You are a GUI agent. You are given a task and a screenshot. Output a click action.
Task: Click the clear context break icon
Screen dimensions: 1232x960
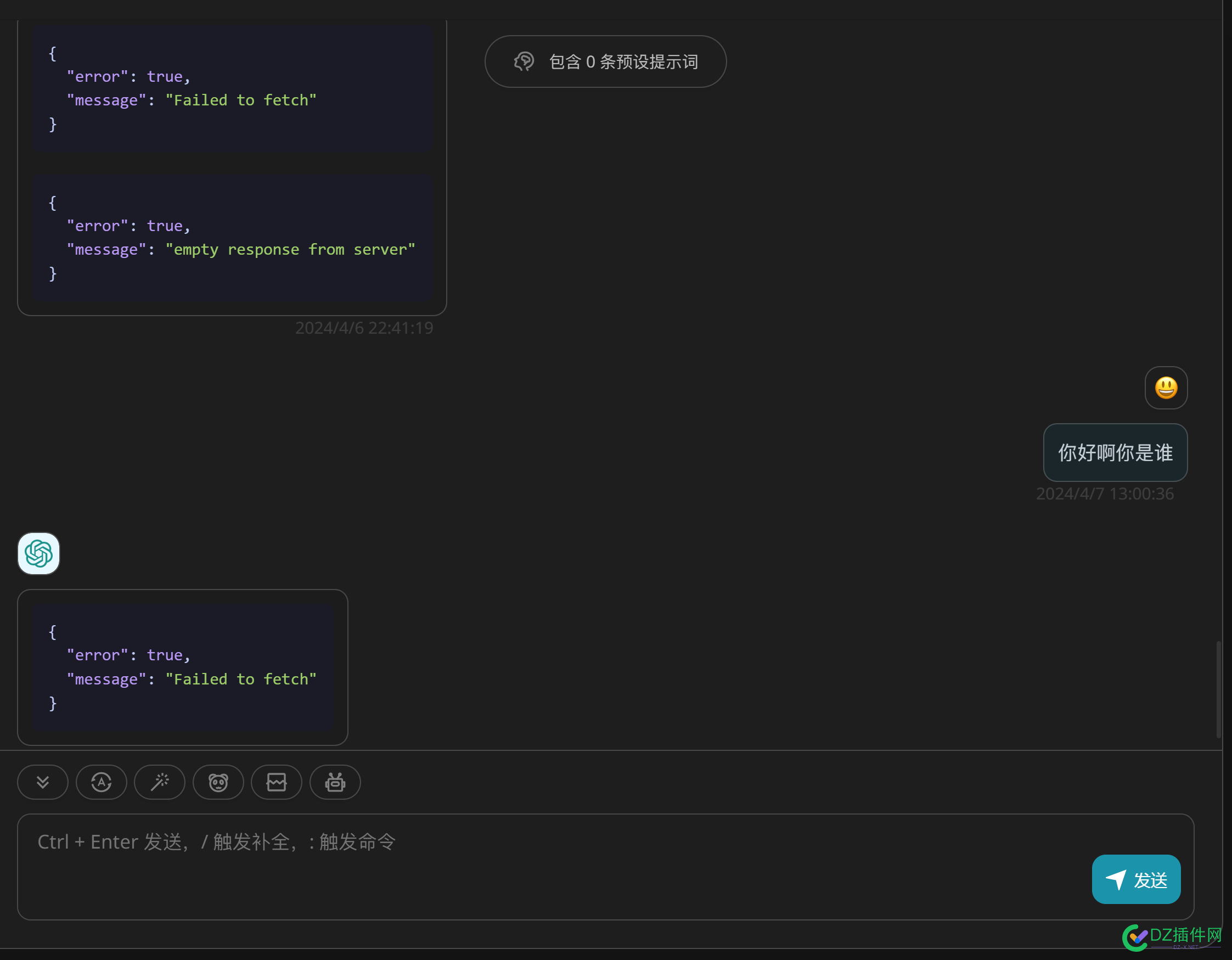click(277, 782)
